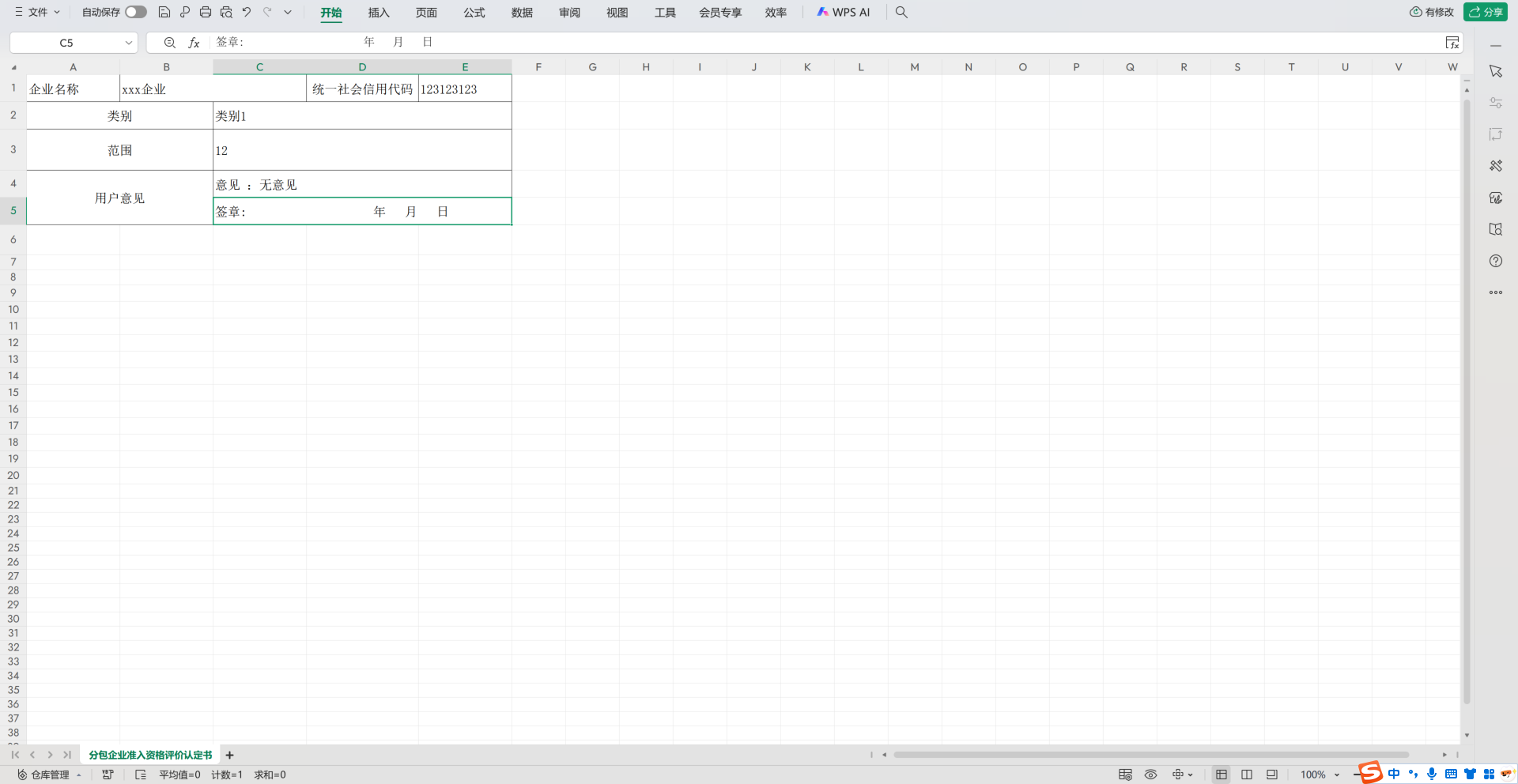Expand the formula bar toggle icon at the right

pos(1452,43)
